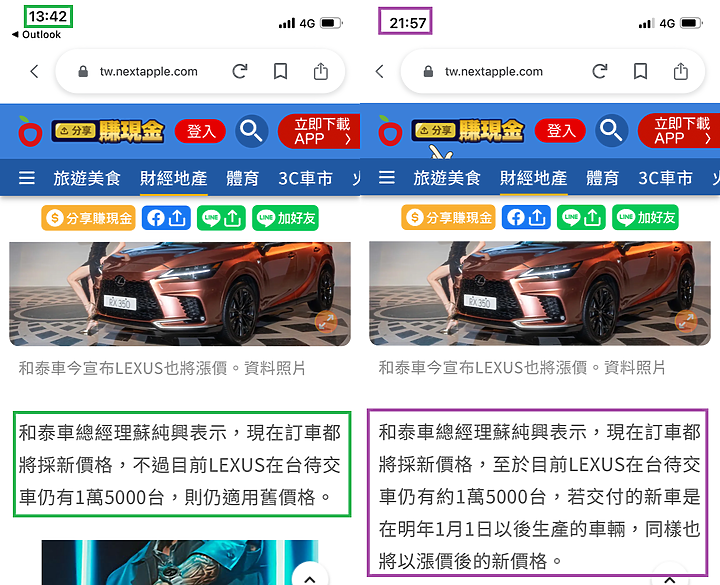
Task: Open 體育 tab in right screenshot
Action: pos(602,178)
